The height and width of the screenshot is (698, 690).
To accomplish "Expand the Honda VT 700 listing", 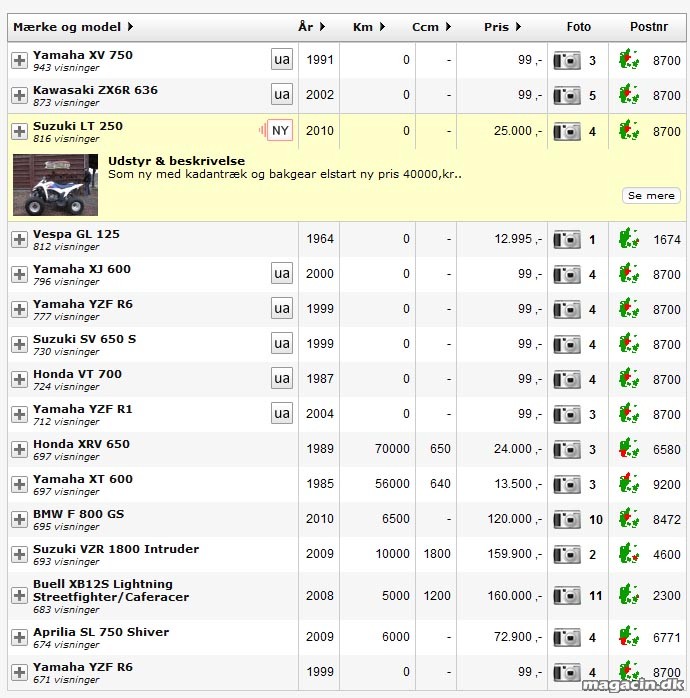I will (x=19, y=379).
